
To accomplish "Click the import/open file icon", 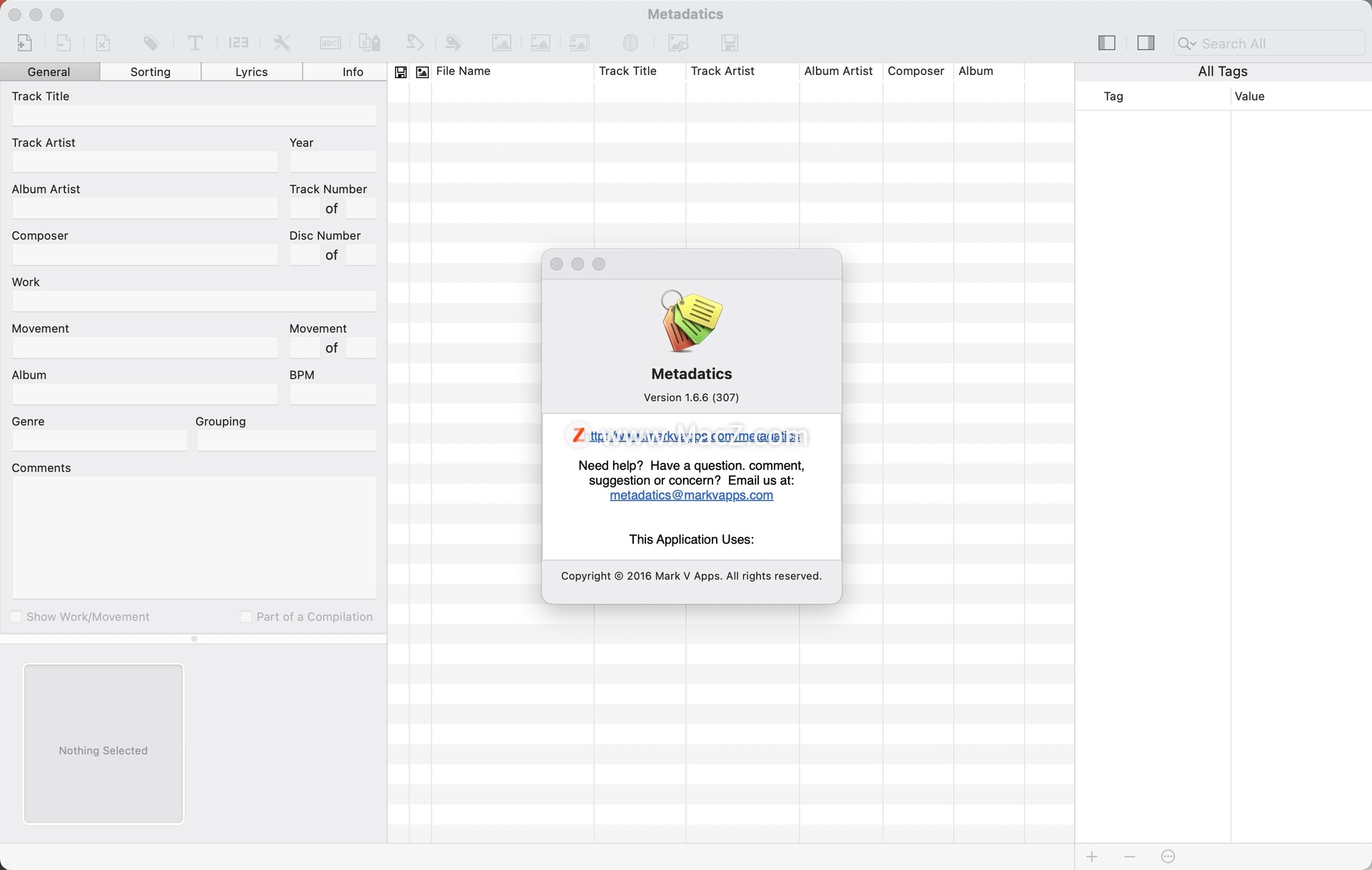I will pos(23,42).
